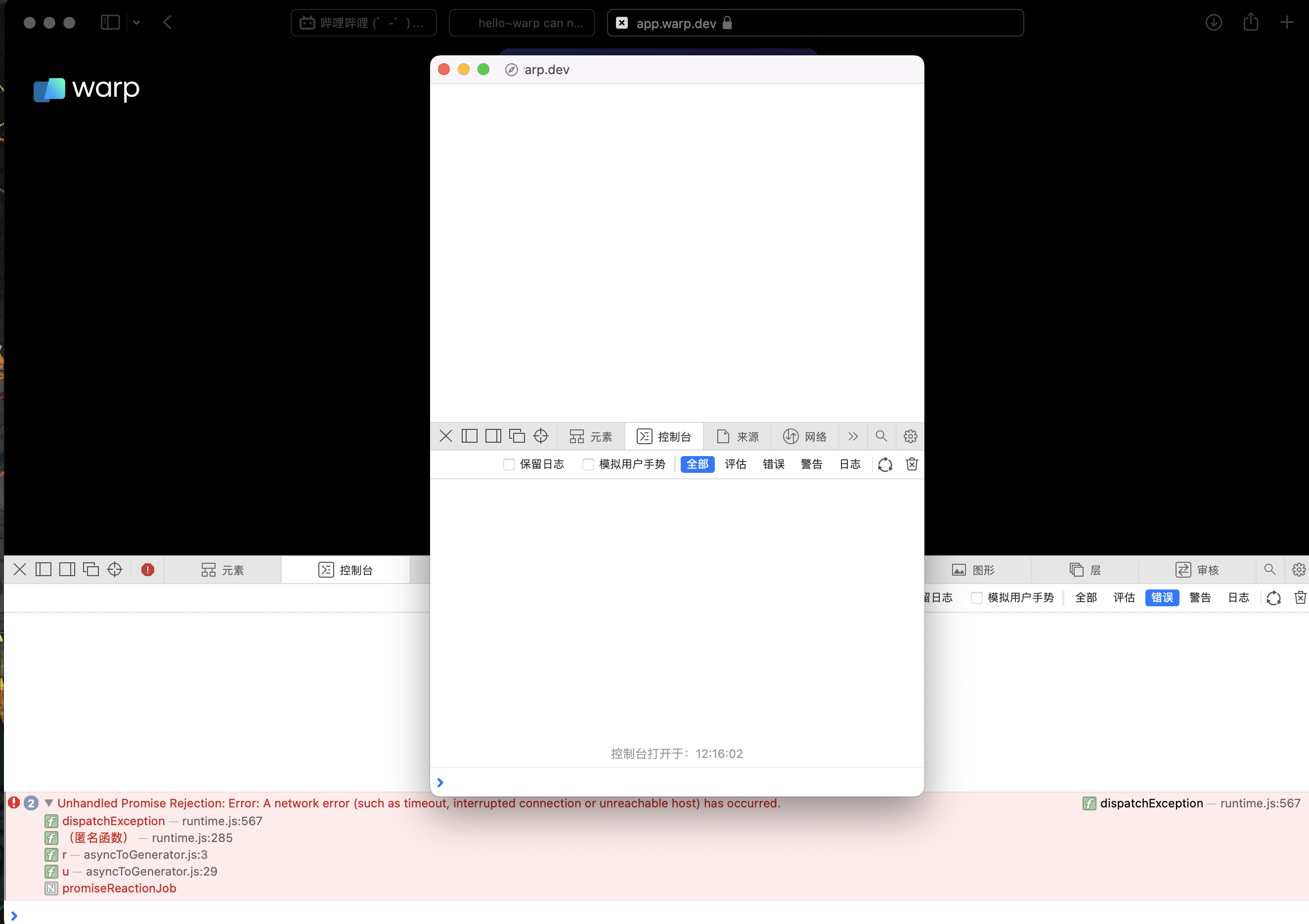1309x924 pixels.
Task: Open the Web Inspector settings gear
Action: click(x=910, y=436)
